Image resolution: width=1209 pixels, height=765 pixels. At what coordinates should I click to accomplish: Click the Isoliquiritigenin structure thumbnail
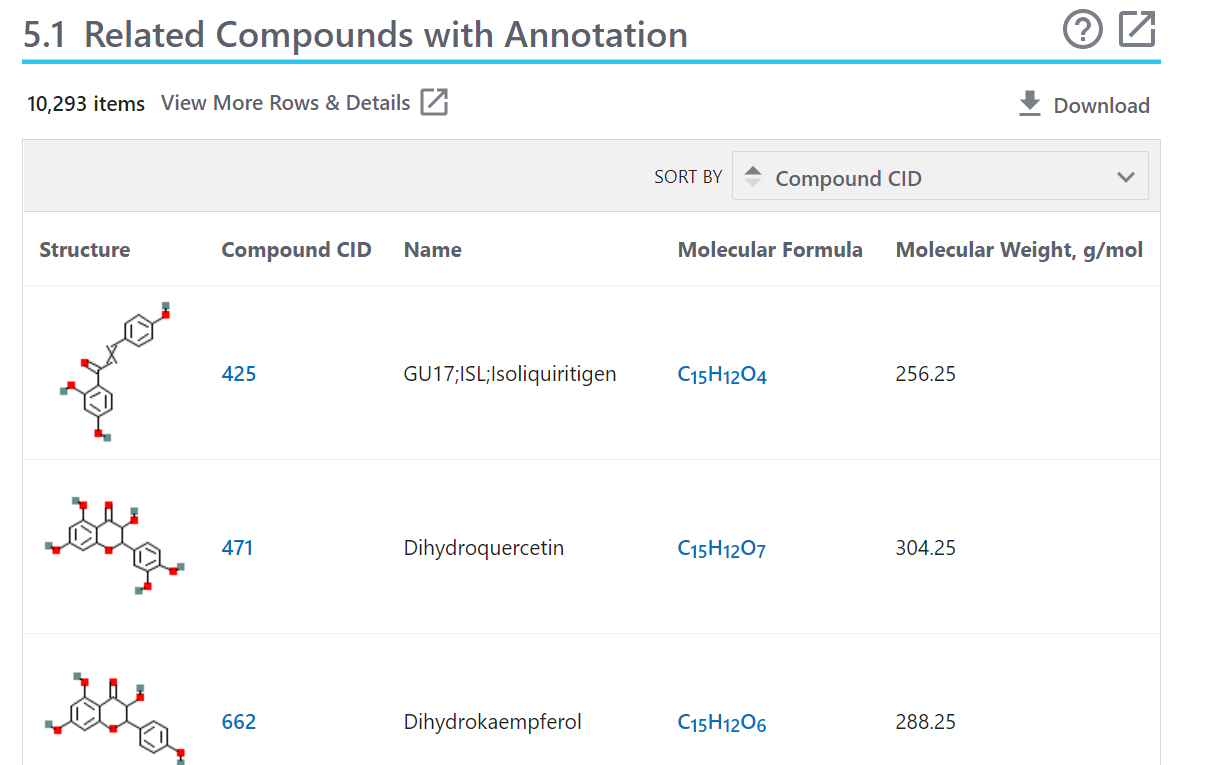coord(115,372)
